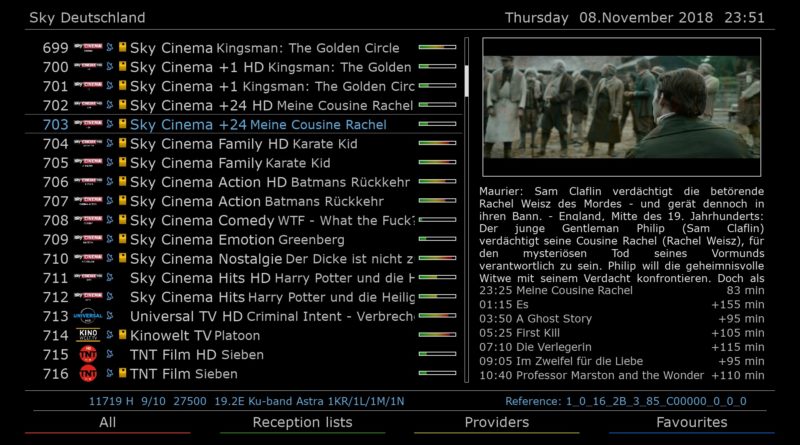This screenshot has height=445, width=800.
Task: Click the Sky Deutschland title
Action: click(87, 18)
